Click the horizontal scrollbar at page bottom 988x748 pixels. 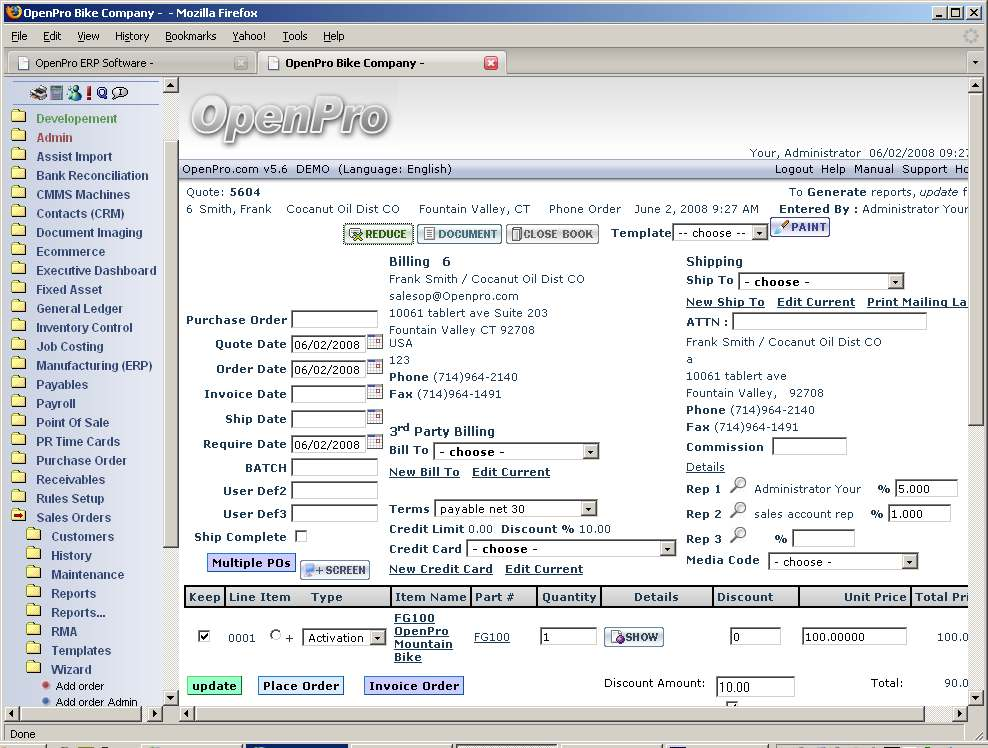pyautogui.click(x=560, y=714)
